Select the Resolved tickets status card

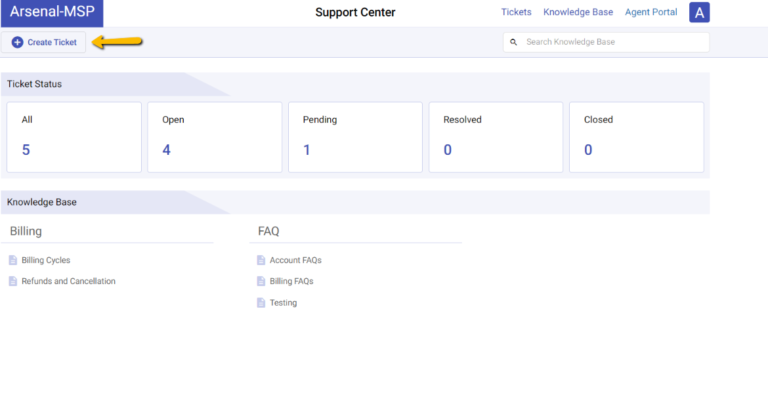(496, 137)
